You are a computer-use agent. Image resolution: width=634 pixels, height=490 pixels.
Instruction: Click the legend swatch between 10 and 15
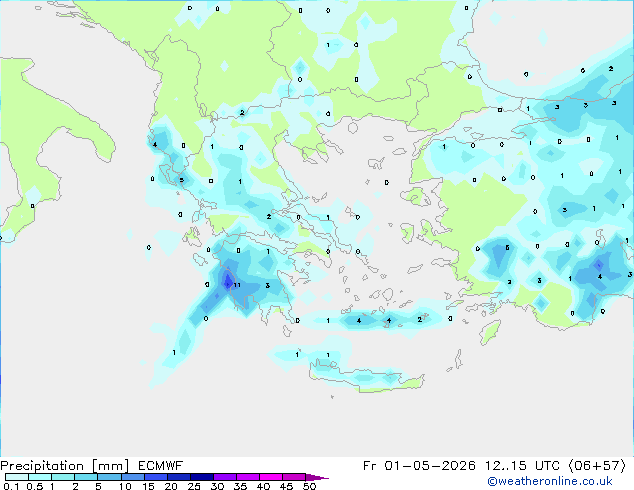click(x=132, y=477)
